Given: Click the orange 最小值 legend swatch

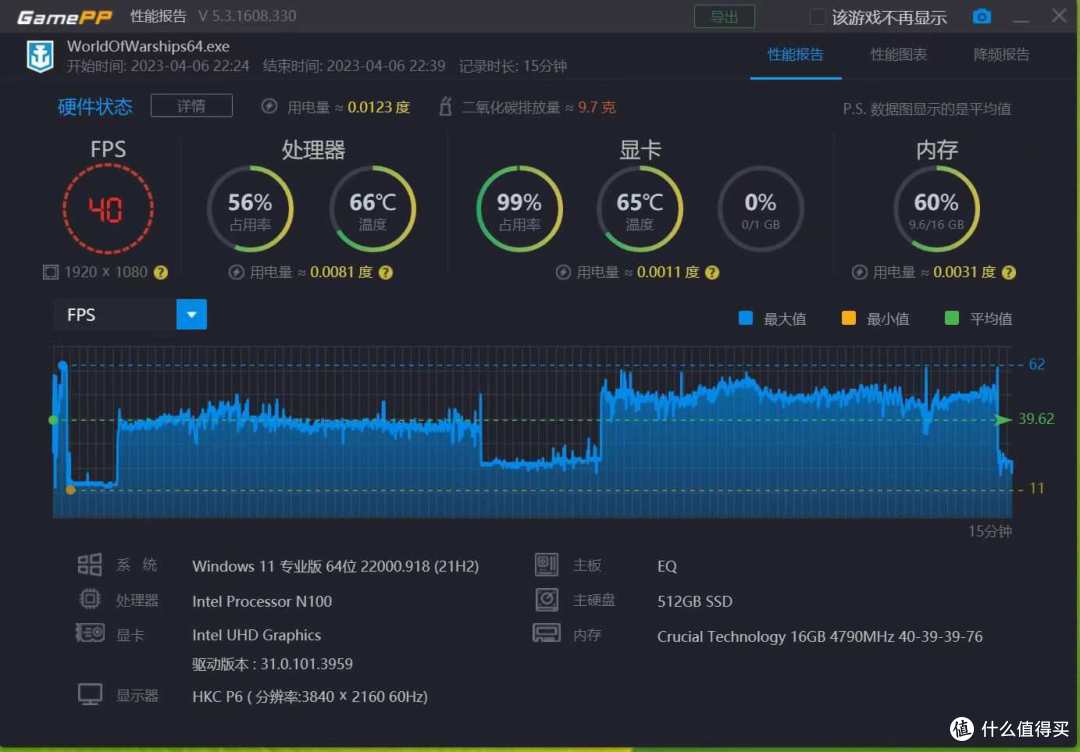Looking at the screenshot, I should coord(849,318).
